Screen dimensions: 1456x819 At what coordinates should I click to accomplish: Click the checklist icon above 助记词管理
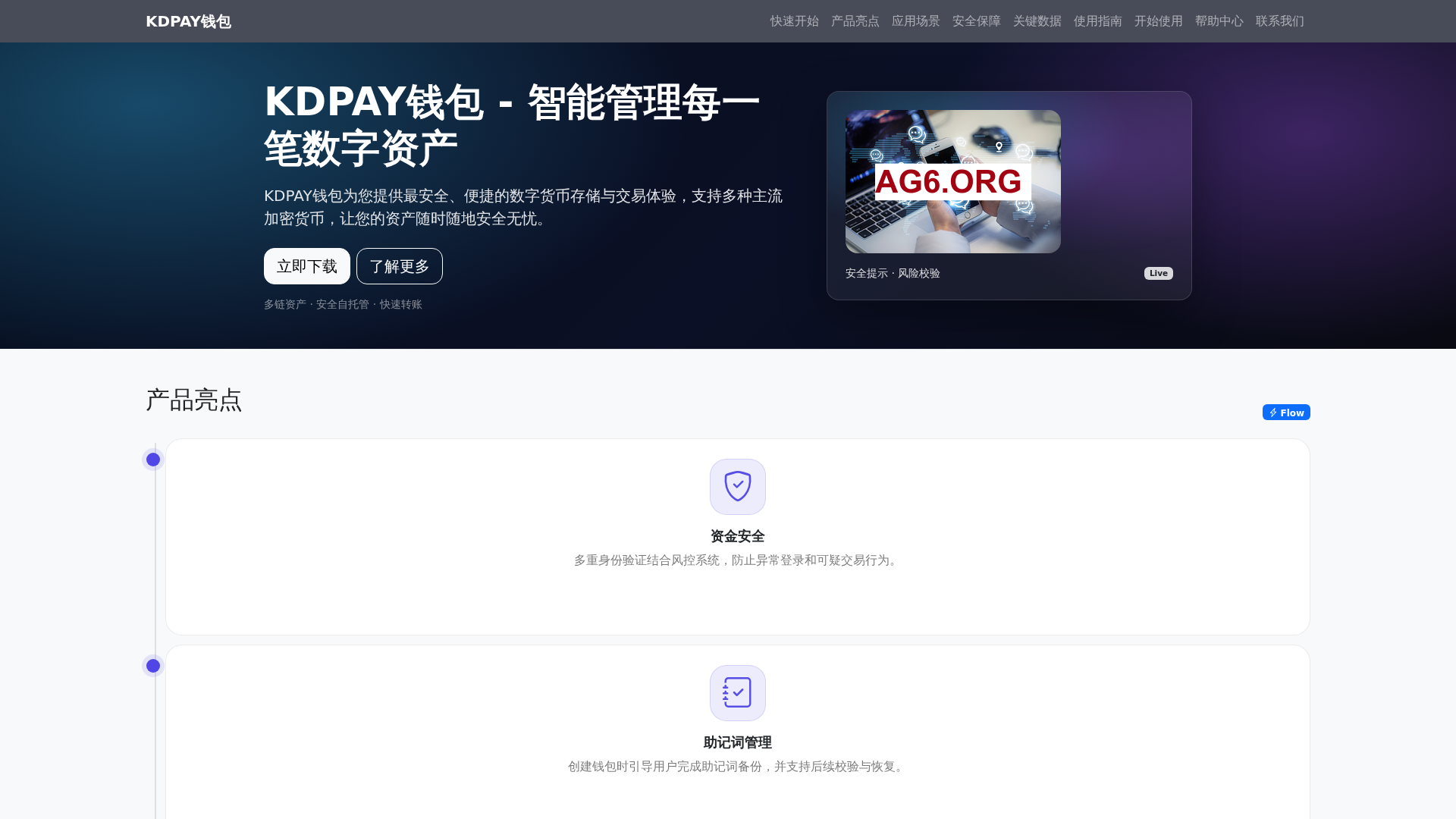[x=738, y=693]
